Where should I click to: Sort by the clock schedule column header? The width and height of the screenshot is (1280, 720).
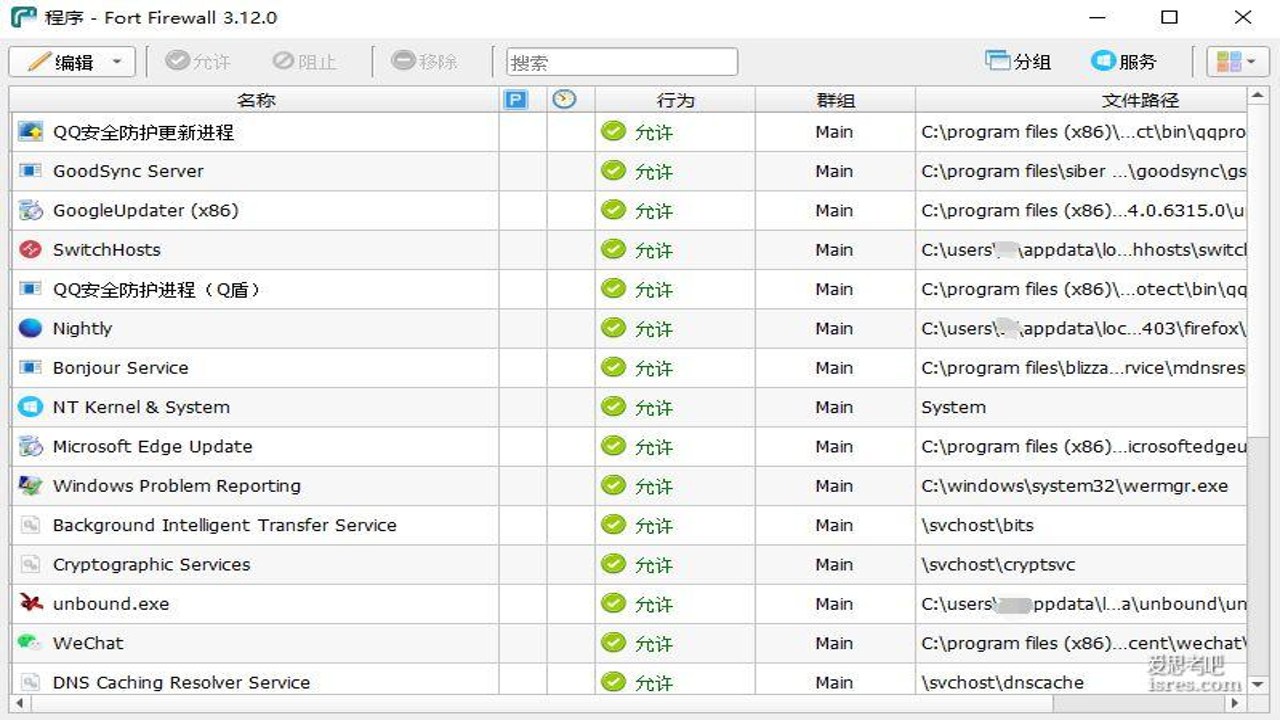[x=565, y=100]
